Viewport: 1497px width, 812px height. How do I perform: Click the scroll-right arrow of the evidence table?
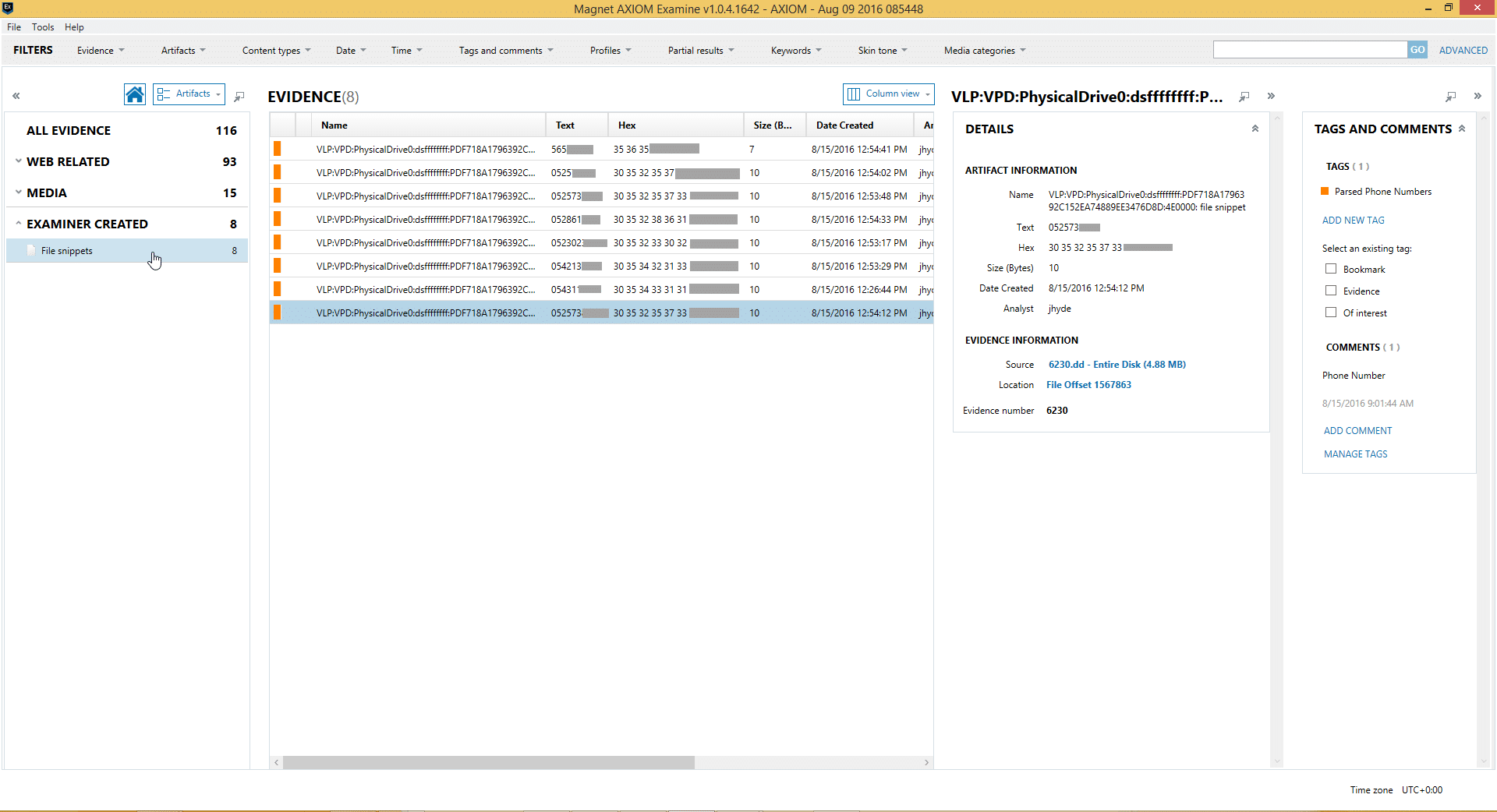(x=926, y=762)
